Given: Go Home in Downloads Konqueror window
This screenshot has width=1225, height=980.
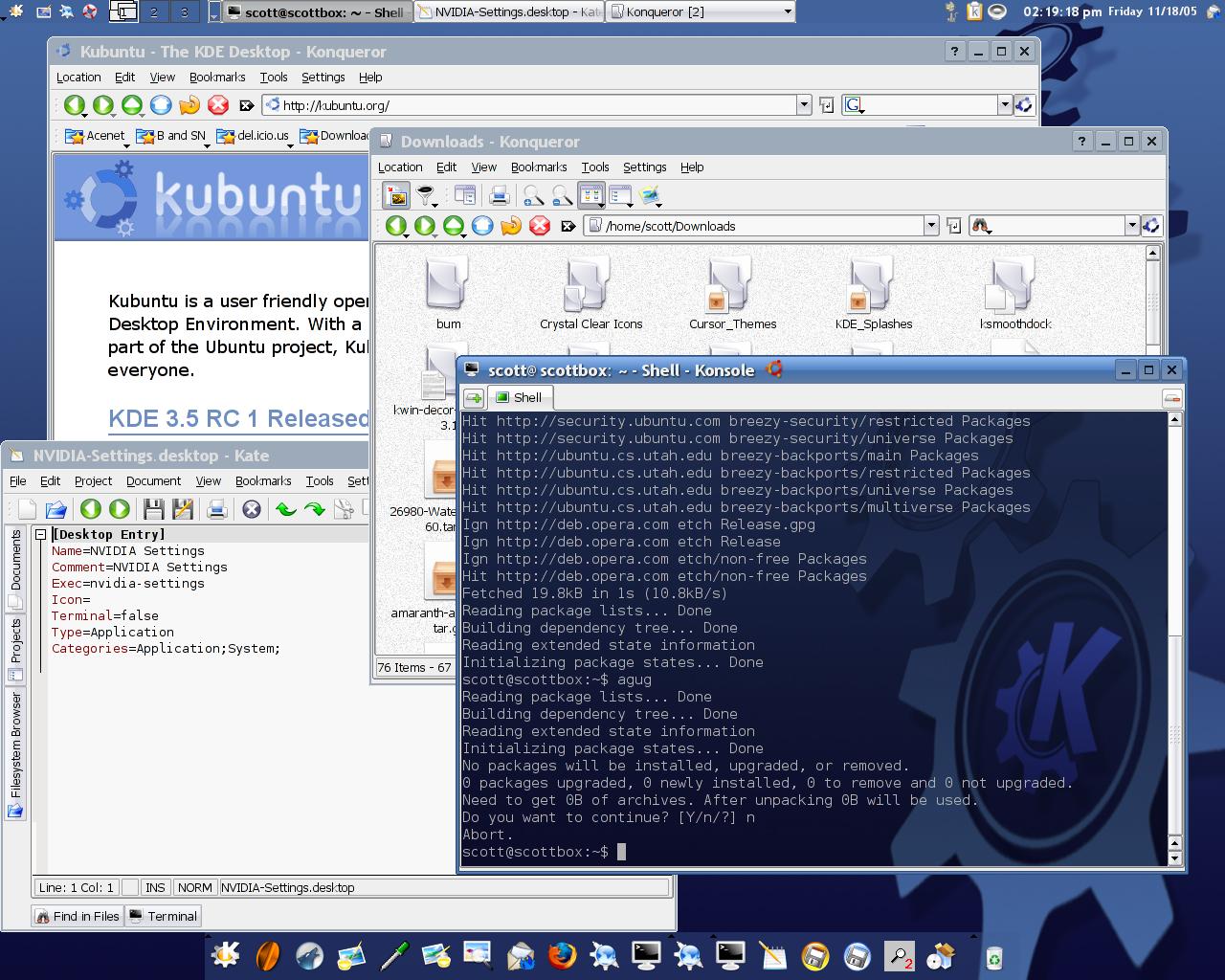Looking at the screenshot, I should coord(482,226).
